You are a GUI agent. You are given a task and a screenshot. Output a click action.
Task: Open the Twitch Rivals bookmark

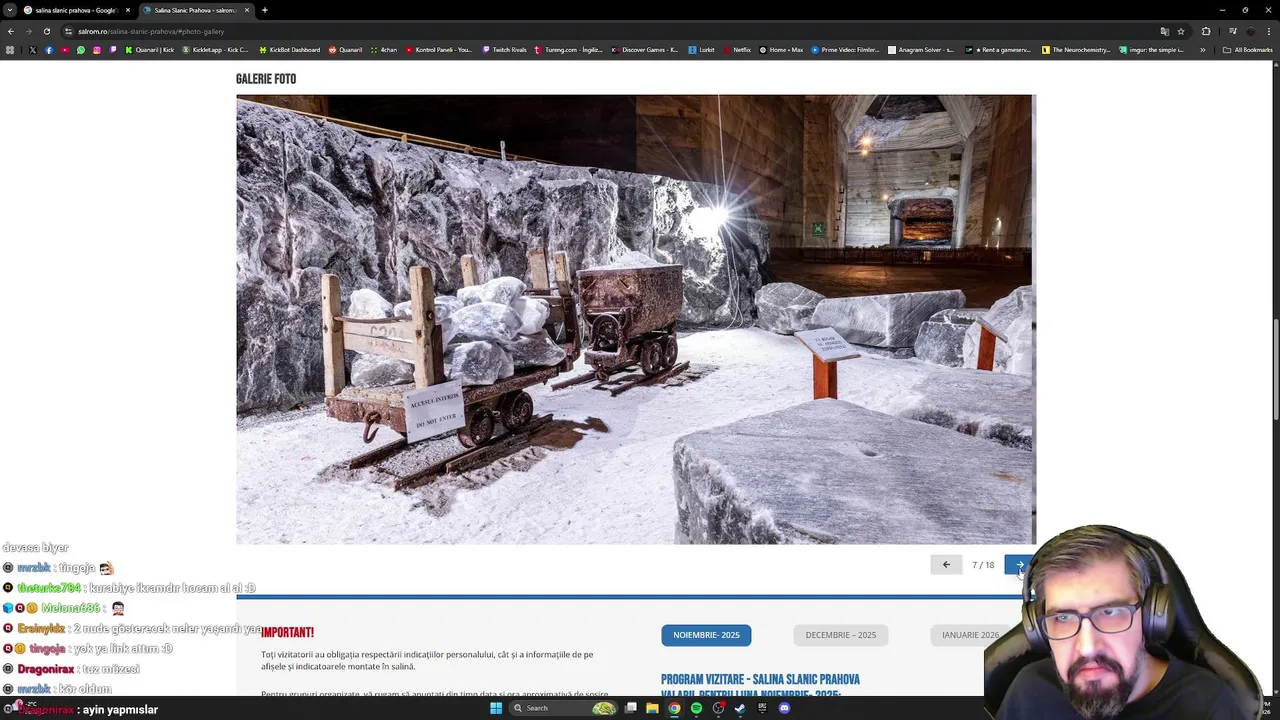tap(505, 49)
